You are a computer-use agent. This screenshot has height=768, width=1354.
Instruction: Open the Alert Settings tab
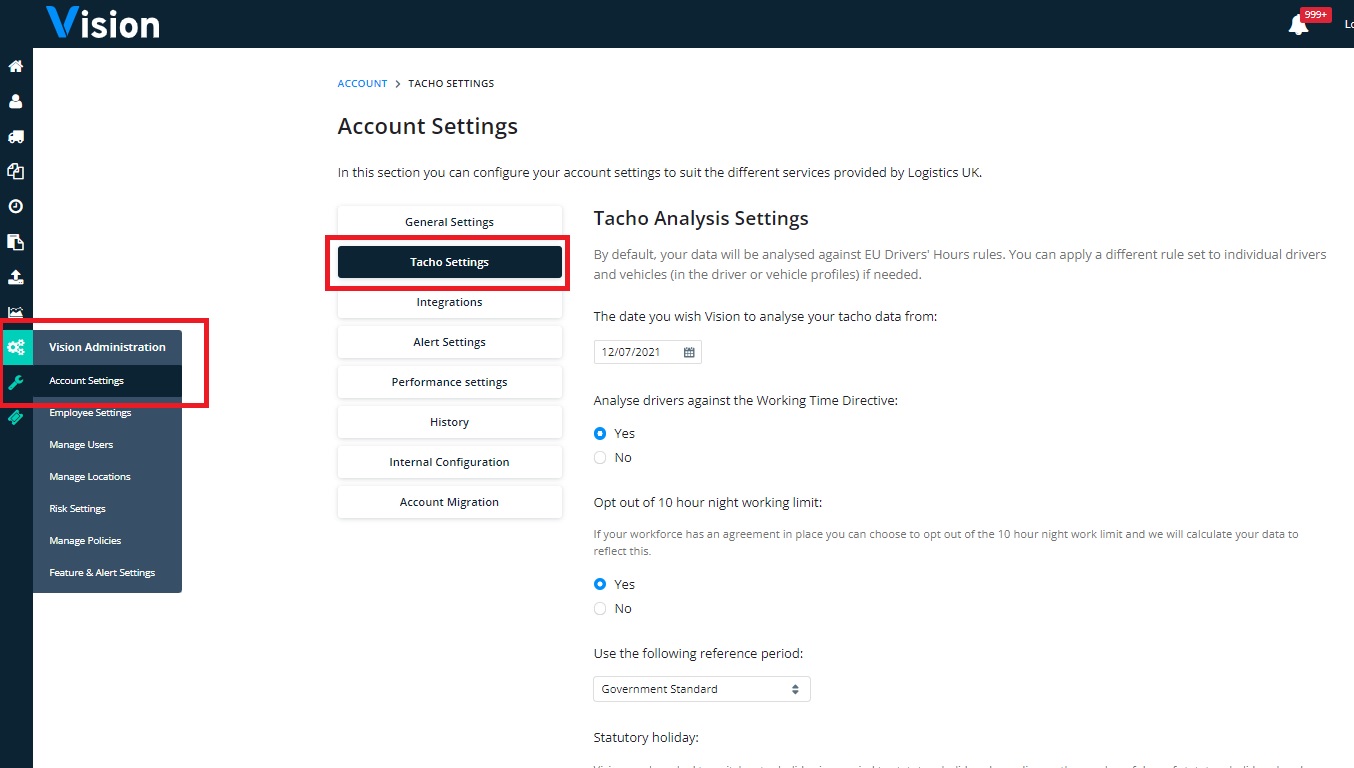tap(450, 342)
